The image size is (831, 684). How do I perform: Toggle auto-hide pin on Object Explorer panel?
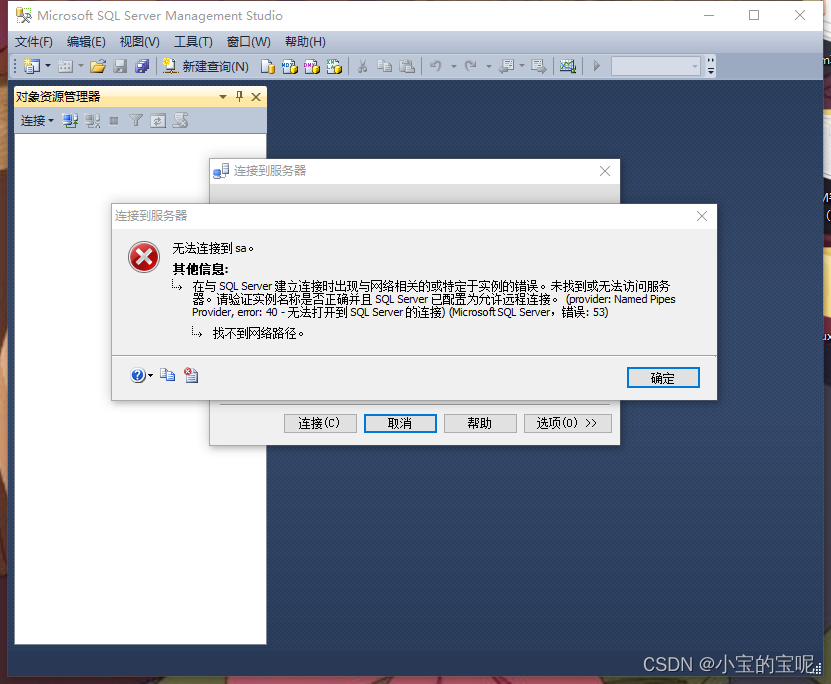coord(238,96)
